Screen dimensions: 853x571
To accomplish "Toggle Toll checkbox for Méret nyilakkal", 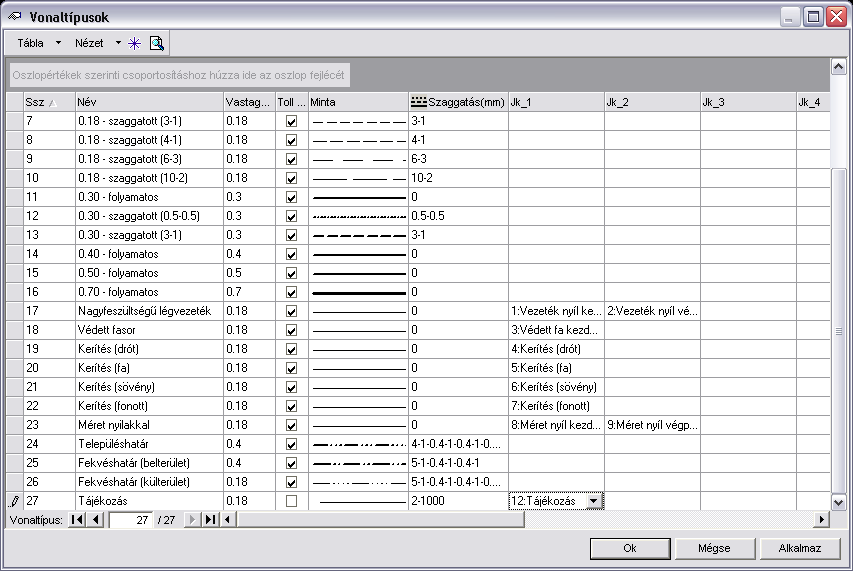I will [292, 425].
